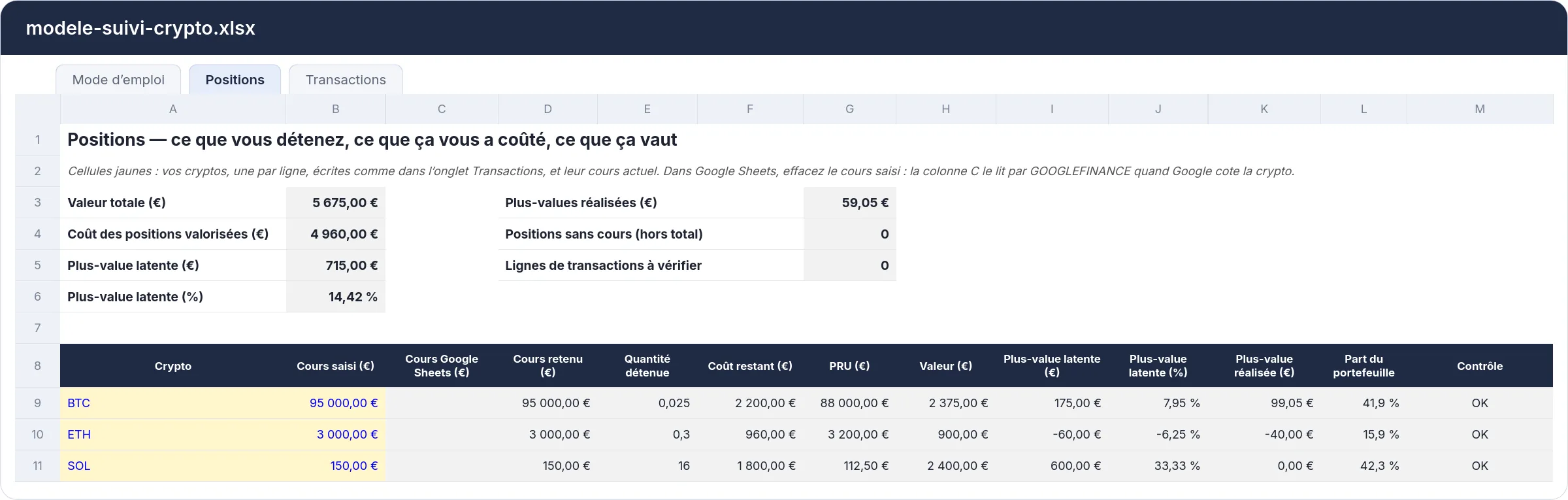Click the 4 960,00 € cost cell
This screenshot has height=500, width=1568.
click(x=336, y=234)
